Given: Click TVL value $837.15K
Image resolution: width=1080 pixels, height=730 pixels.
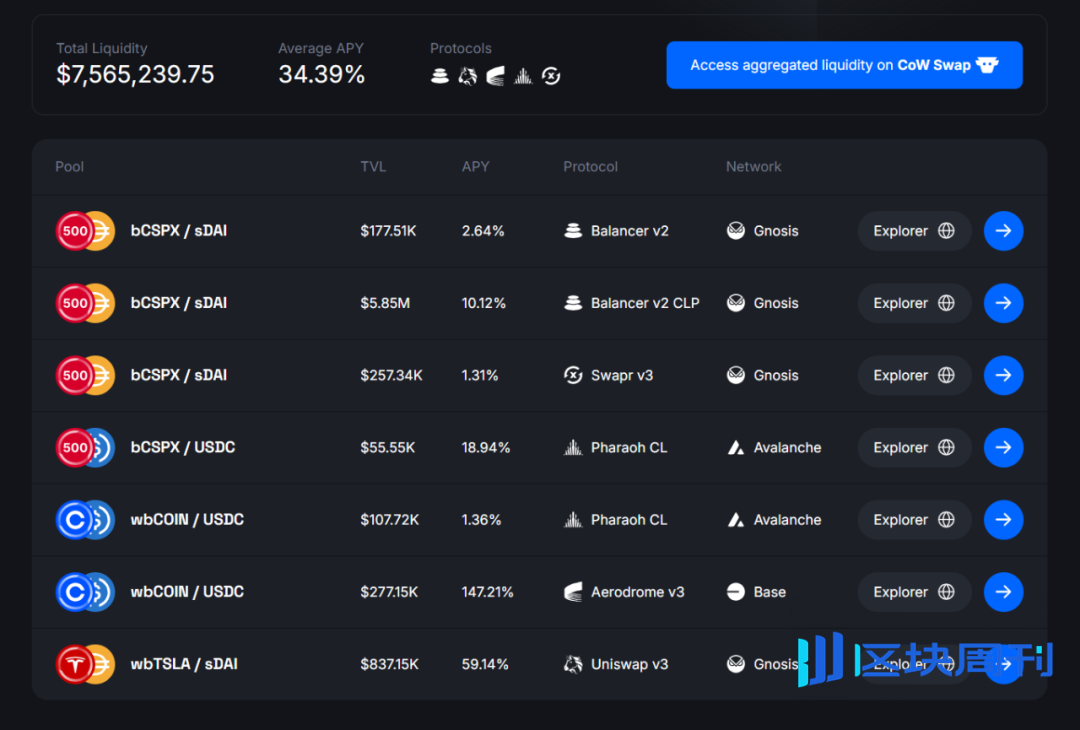Looking at the screenshot, I should [x=389, y=665].
